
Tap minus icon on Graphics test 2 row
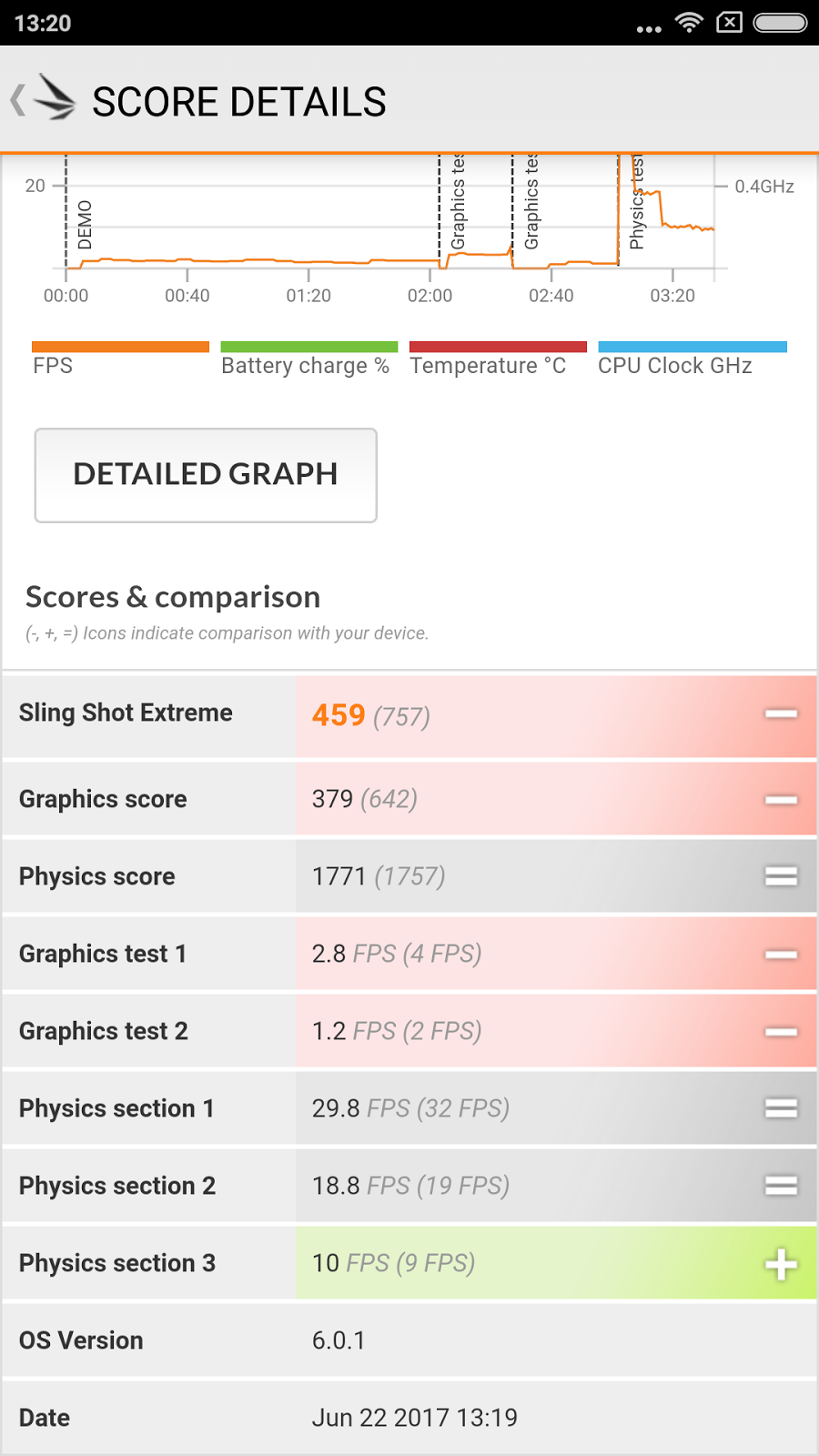781,1032
